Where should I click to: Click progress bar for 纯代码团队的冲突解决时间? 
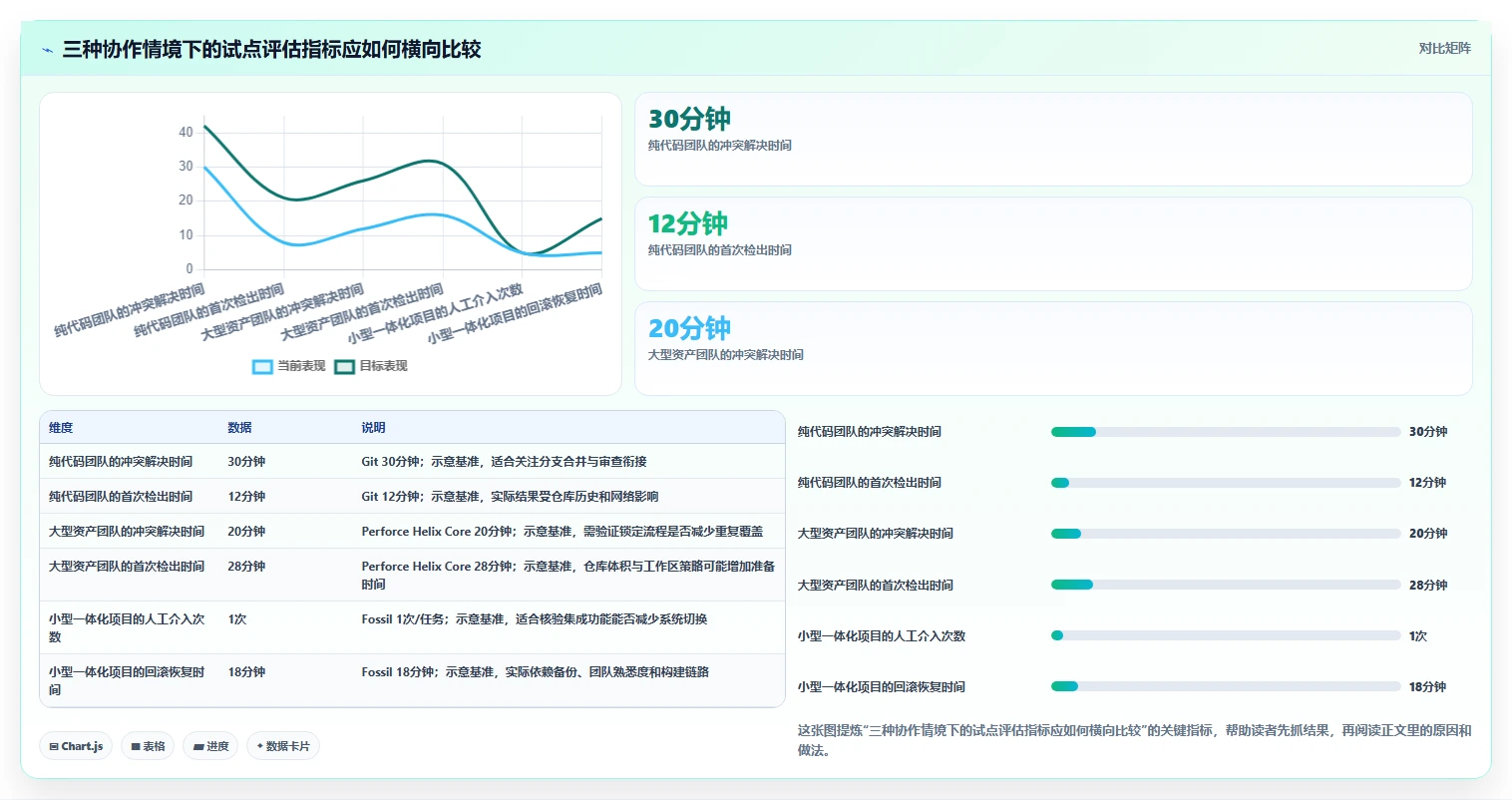pos(1226,432)
